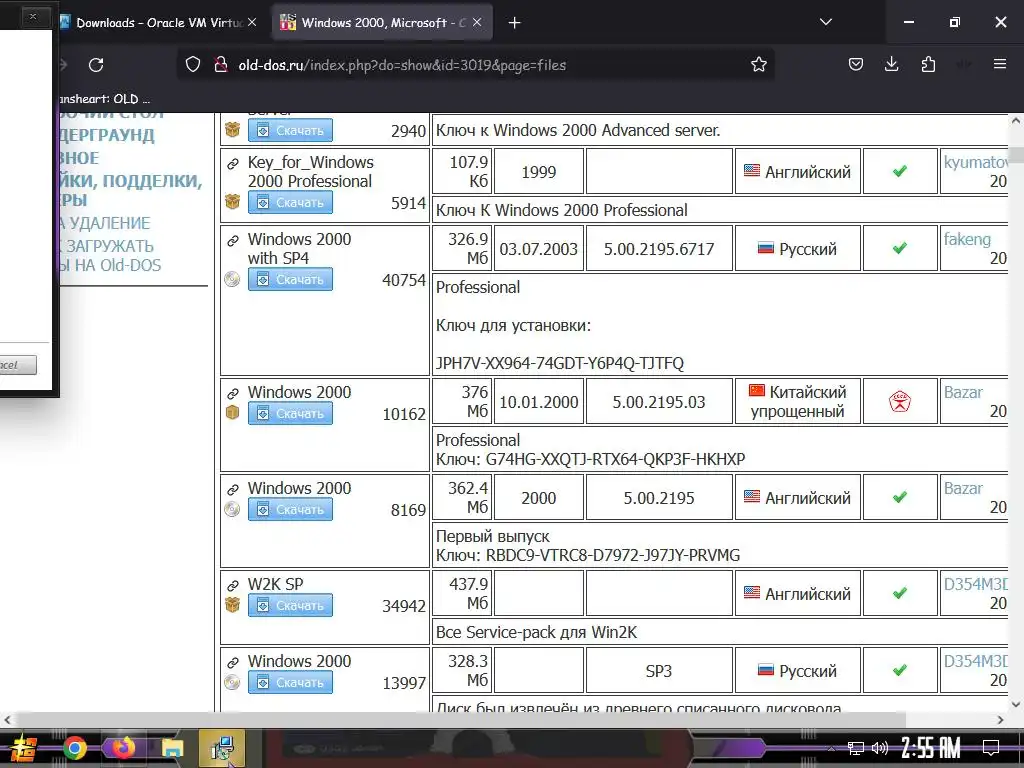Open the taskbar volume icon
Viewport: 1024px width, 768px height.
[880, 748]
